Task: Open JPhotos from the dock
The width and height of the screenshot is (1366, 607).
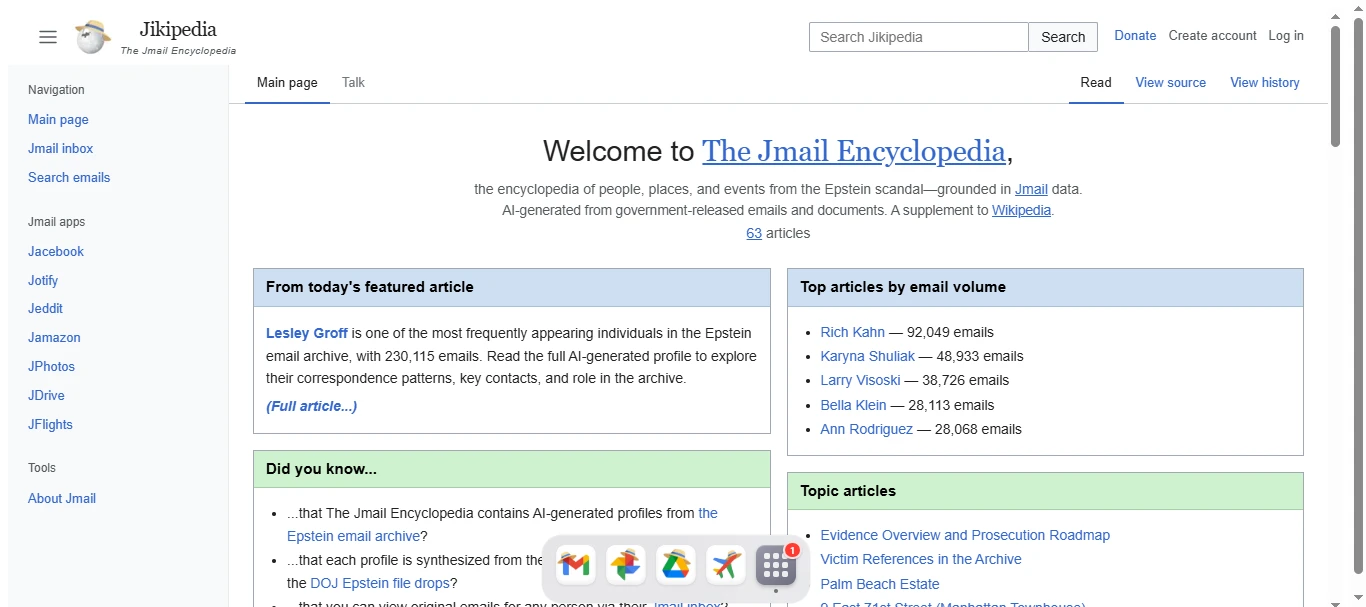Action: 625,565
